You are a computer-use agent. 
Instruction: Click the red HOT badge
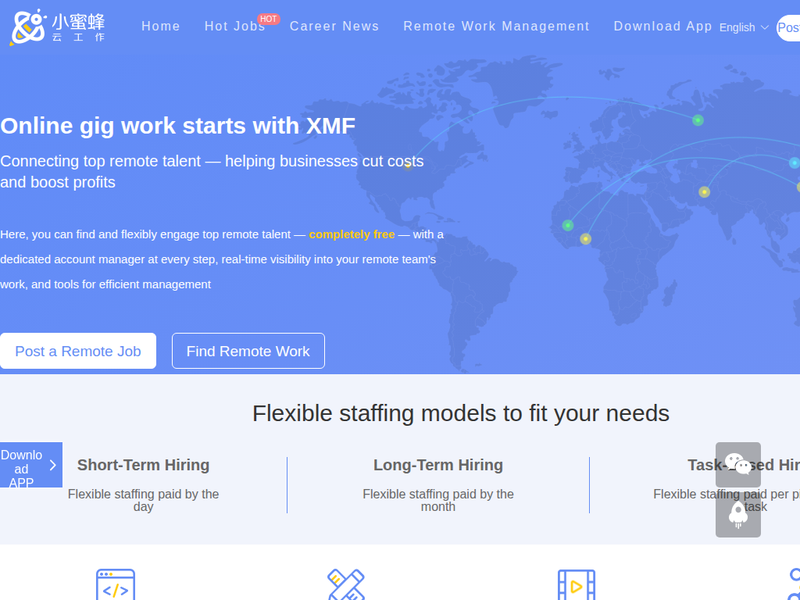click(268, 19)
